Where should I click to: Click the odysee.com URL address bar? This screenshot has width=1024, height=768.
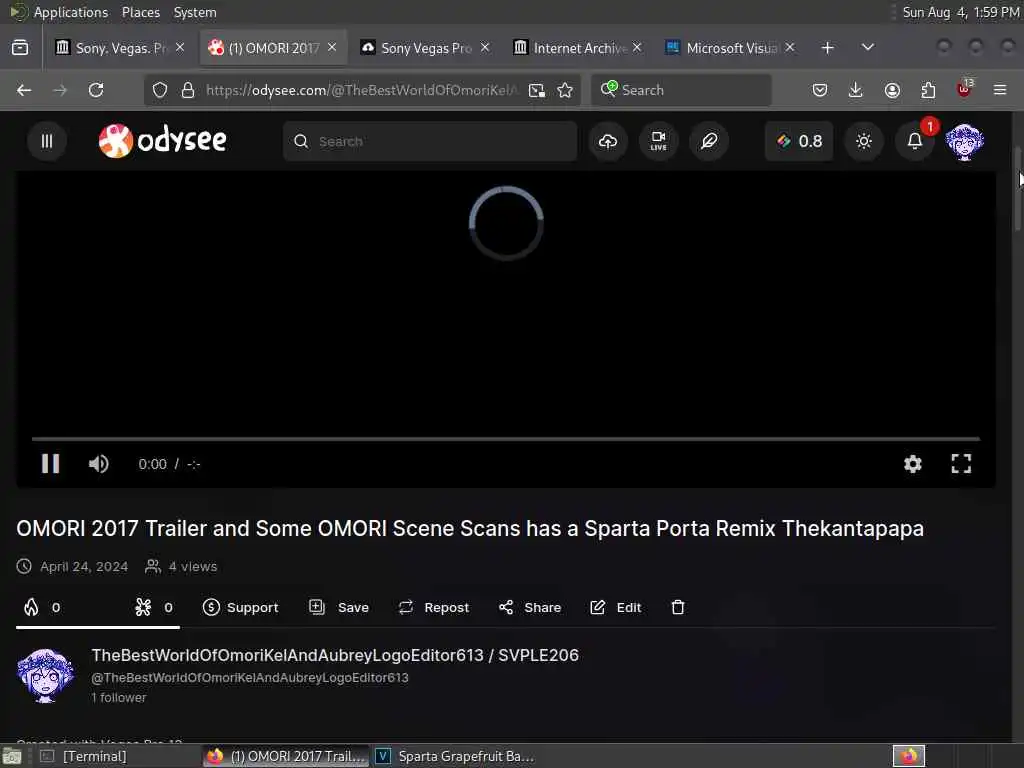(x=362, y=90)
